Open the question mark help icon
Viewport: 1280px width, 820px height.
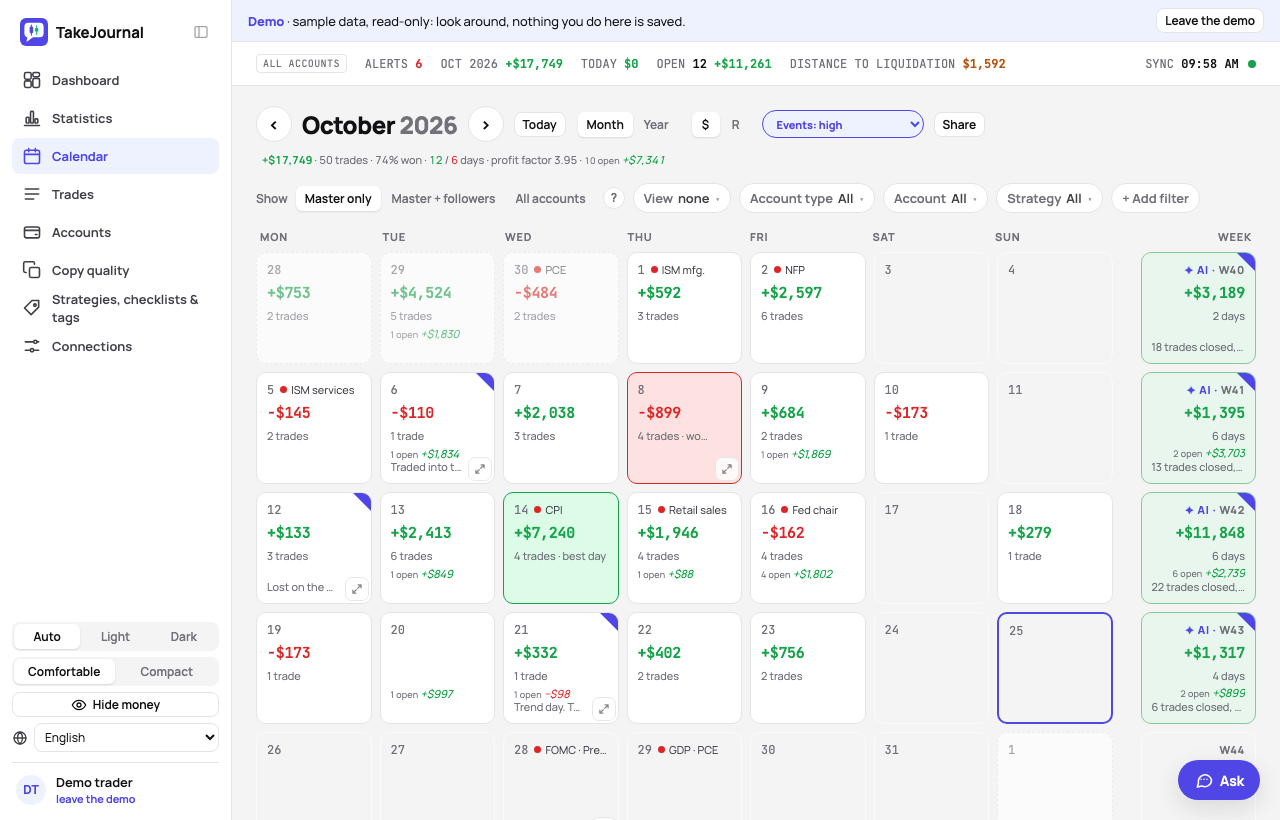click(x=614, y=198)
